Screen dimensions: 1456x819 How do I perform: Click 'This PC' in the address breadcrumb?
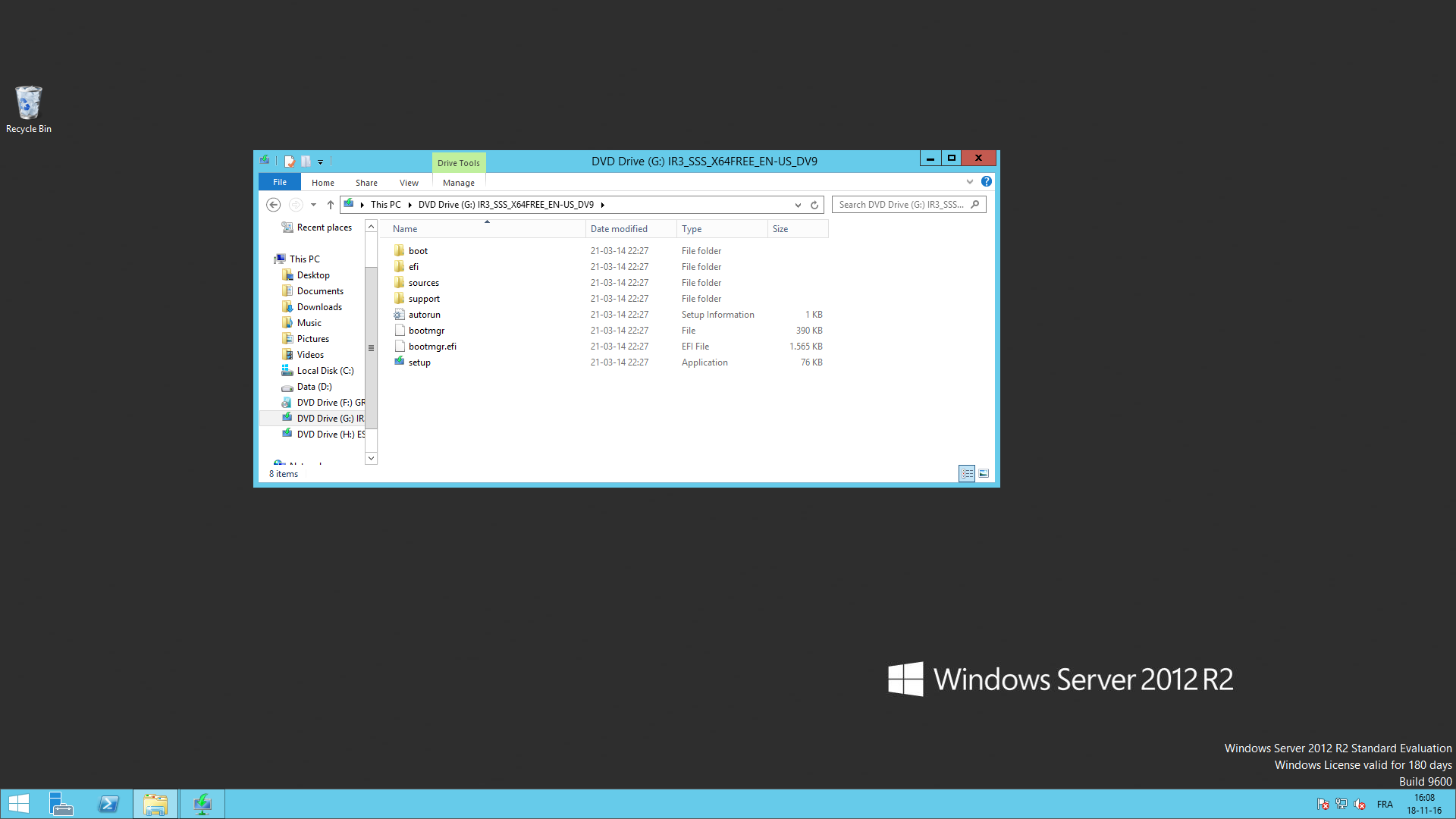pos(385,205)
